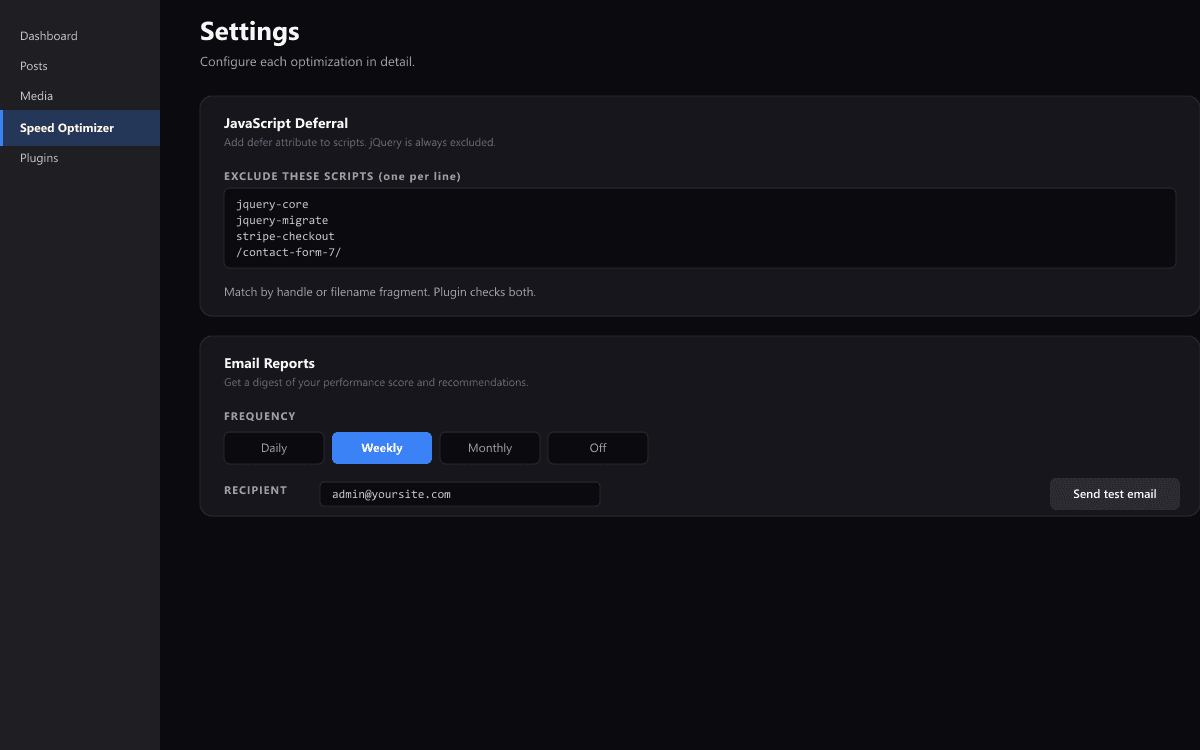
Task: Click the EXCLUDE THESE SCRIPTS label
Action: 342,176
